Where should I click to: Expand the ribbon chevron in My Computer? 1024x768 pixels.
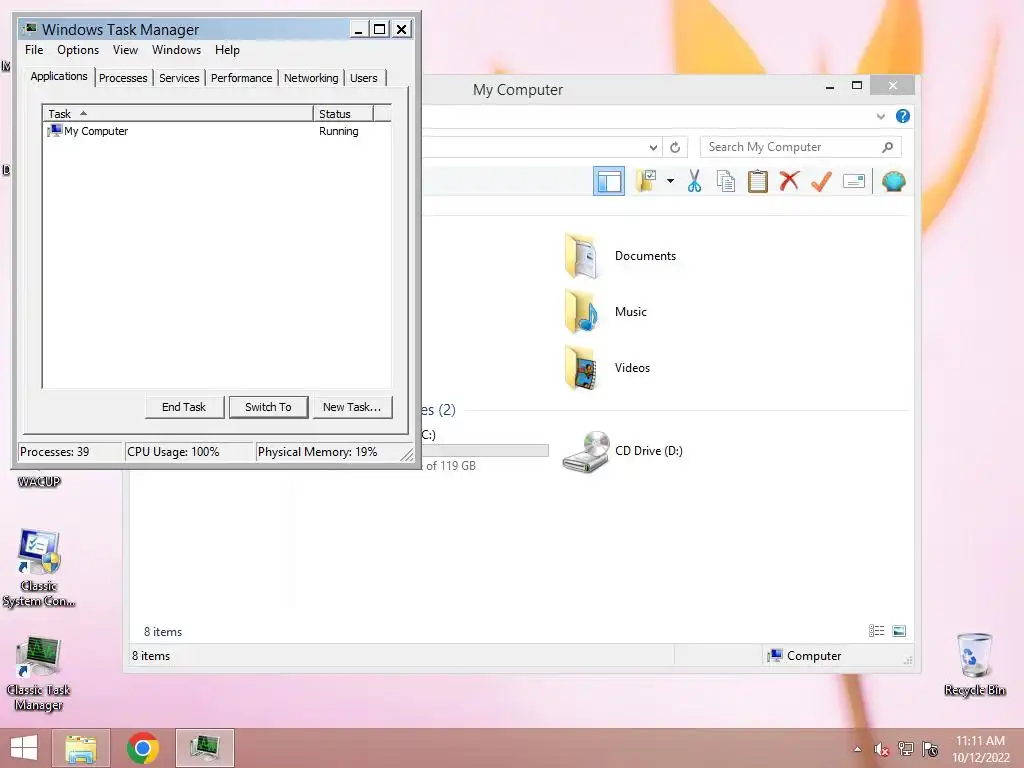click(x=880, y=117)
